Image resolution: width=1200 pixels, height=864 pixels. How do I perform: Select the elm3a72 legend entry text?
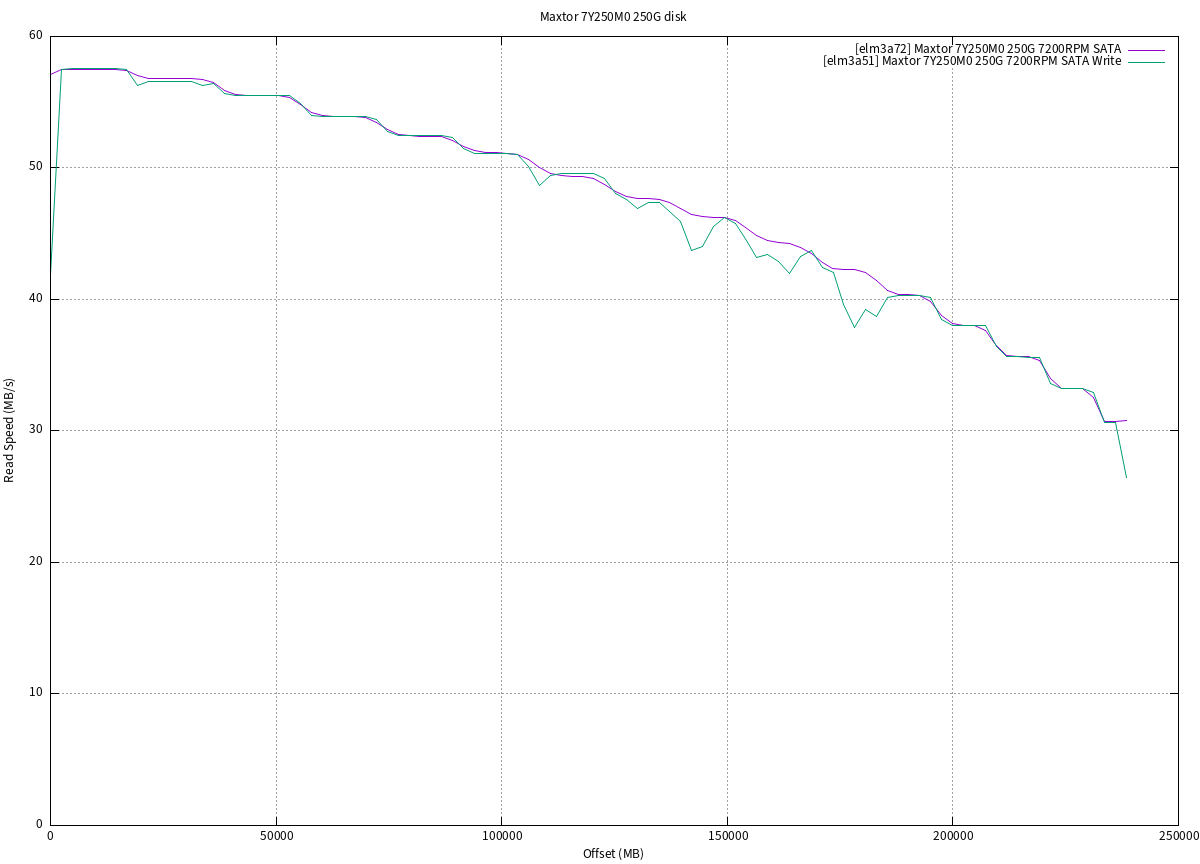point(988,49)
